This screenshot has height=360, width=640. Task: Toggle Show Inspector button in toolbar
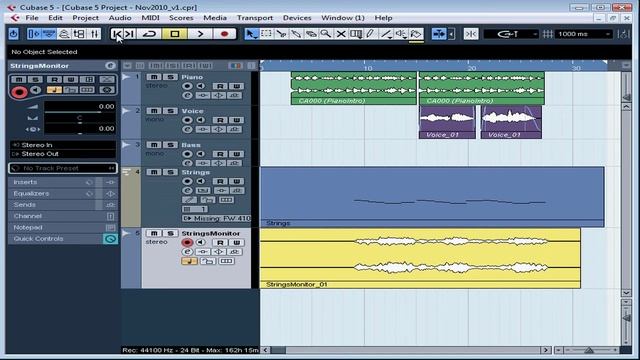pyautogui.click(x=34, y=34)
